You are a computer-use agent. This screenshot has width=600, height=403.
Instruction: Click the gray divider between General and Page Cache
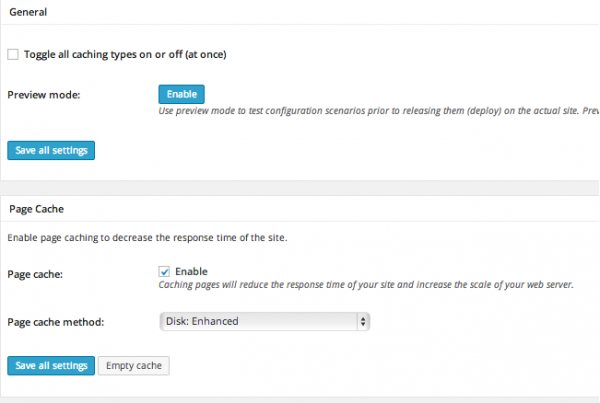[300, 188]
